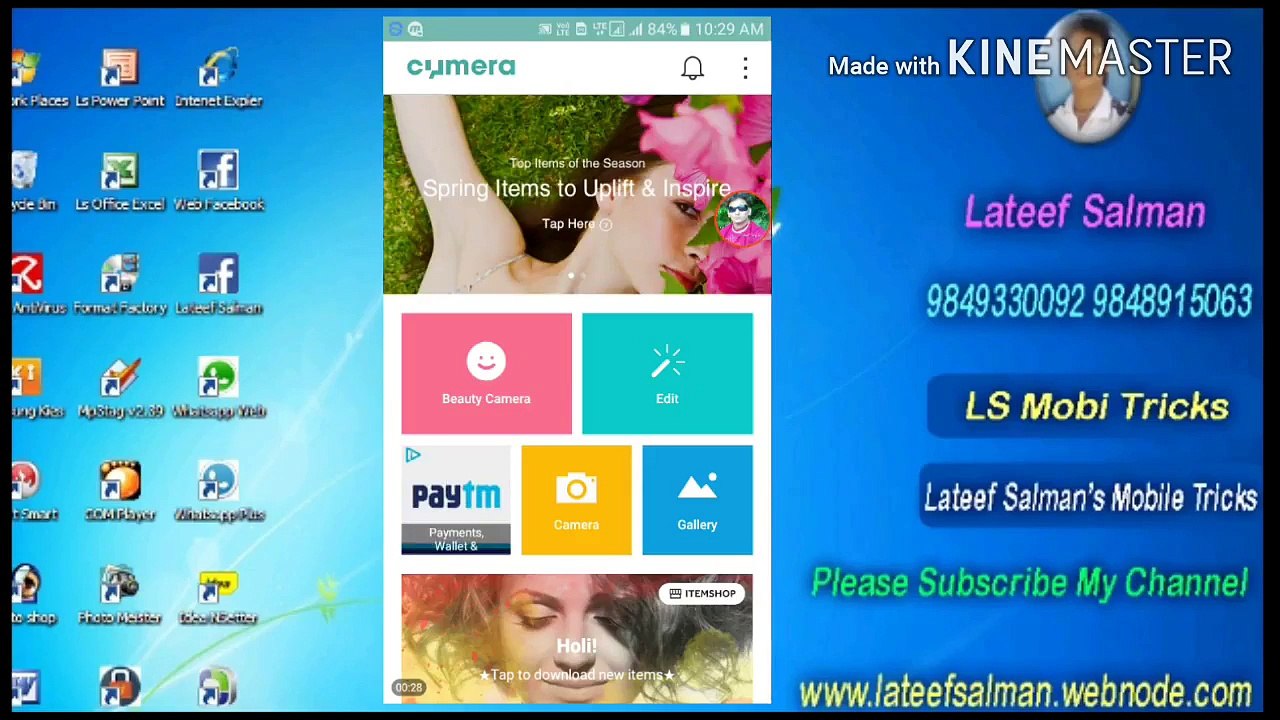Open the Beauty Camera tile
Image resolution: width=1280 pixels, height=720 pixels.
[486, 373]
